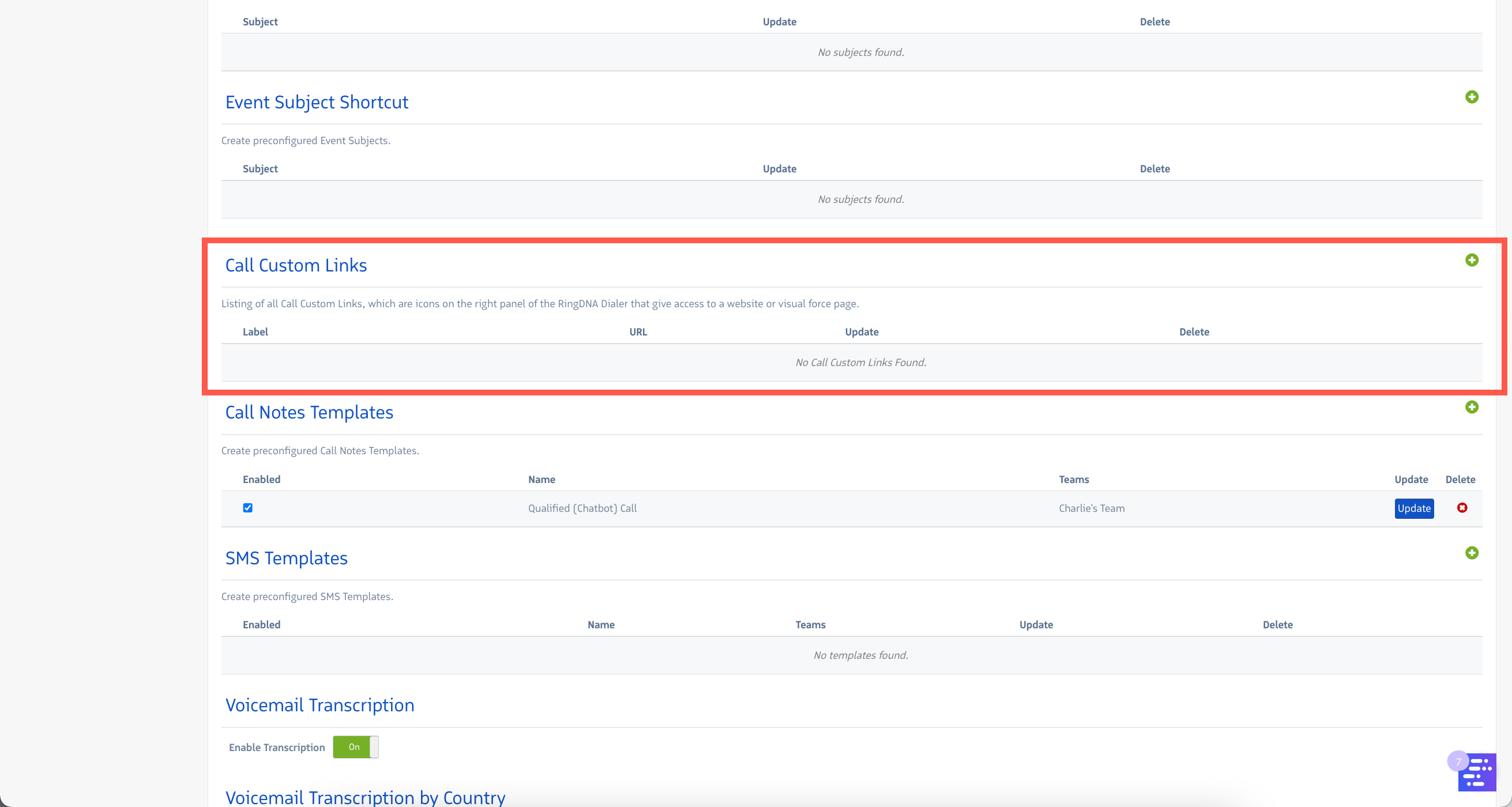The width and height of the screenshot is (1512, 807).
Task: Click the Voicemail Transcription heading
Action: coord(320,705)
